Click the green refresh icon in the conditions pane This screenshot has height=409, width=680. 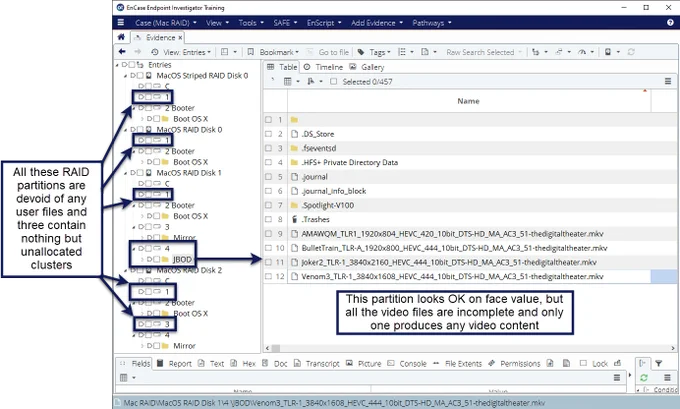click(x=644, y=377)
